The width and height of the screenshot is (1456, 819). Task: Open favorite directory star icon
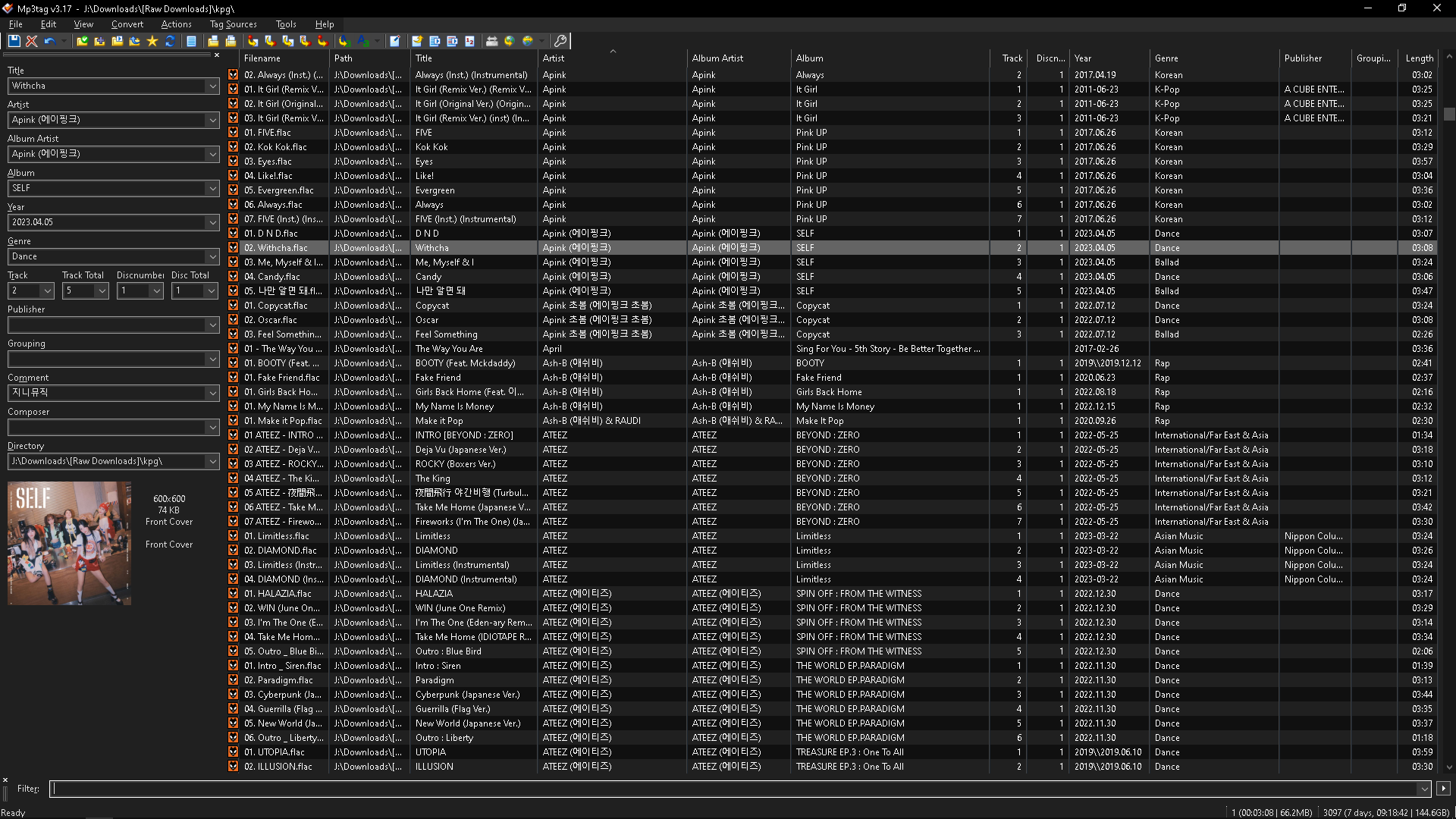[x=152, y=41]
